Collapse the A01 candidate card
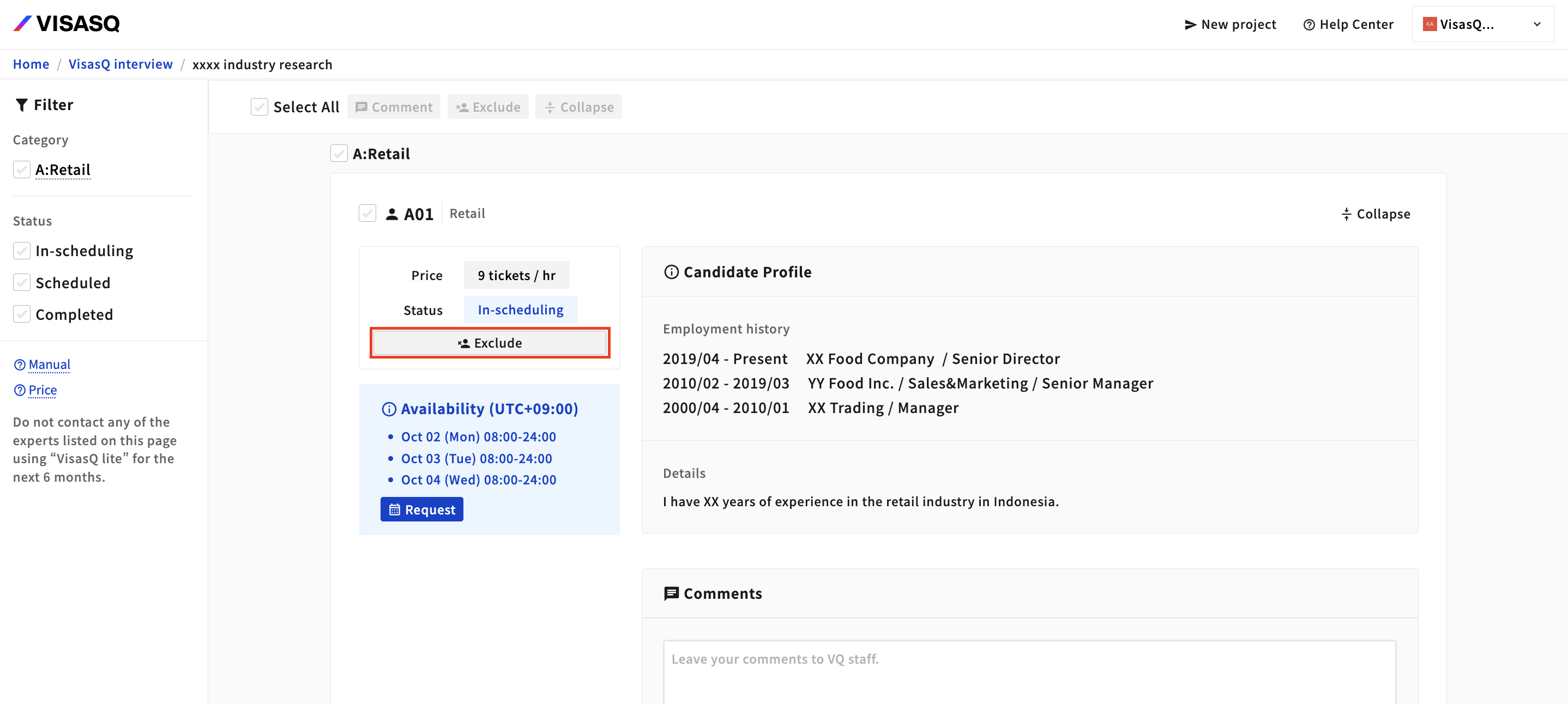 [x=1375, y=214]
